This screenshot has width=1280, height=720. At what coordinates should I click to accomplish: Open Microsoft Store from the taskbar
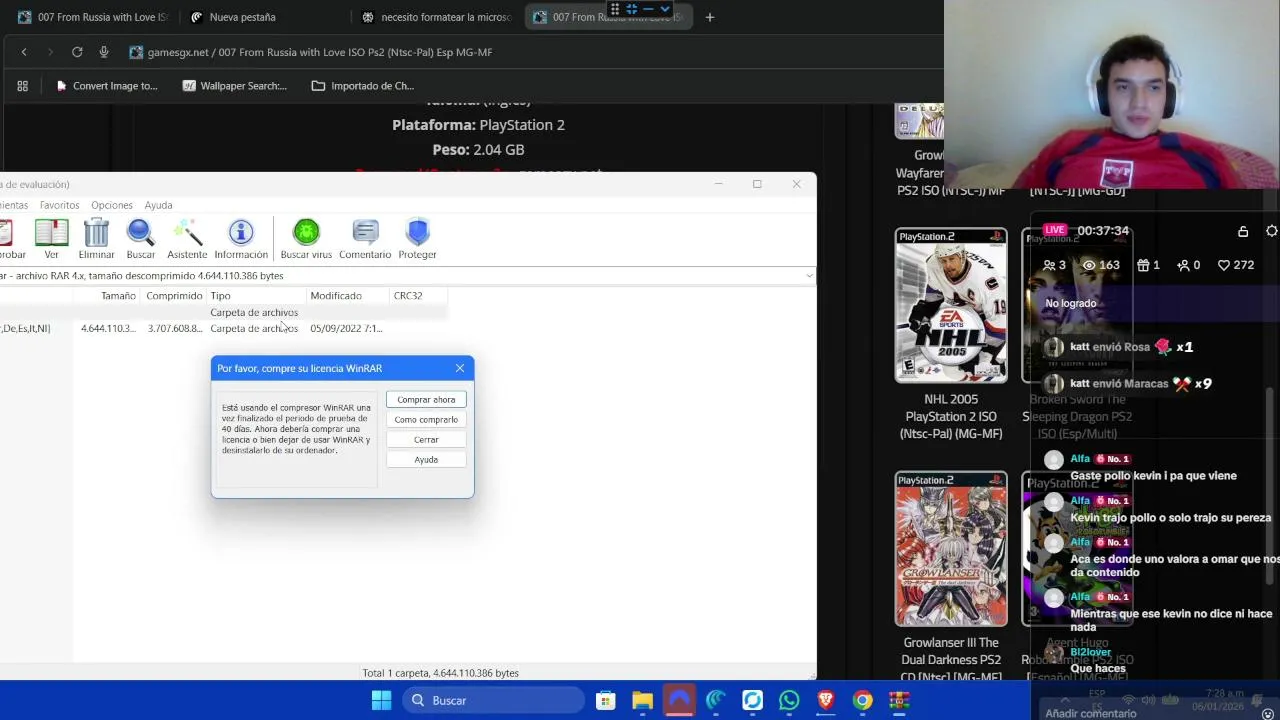tap(605, 700)
